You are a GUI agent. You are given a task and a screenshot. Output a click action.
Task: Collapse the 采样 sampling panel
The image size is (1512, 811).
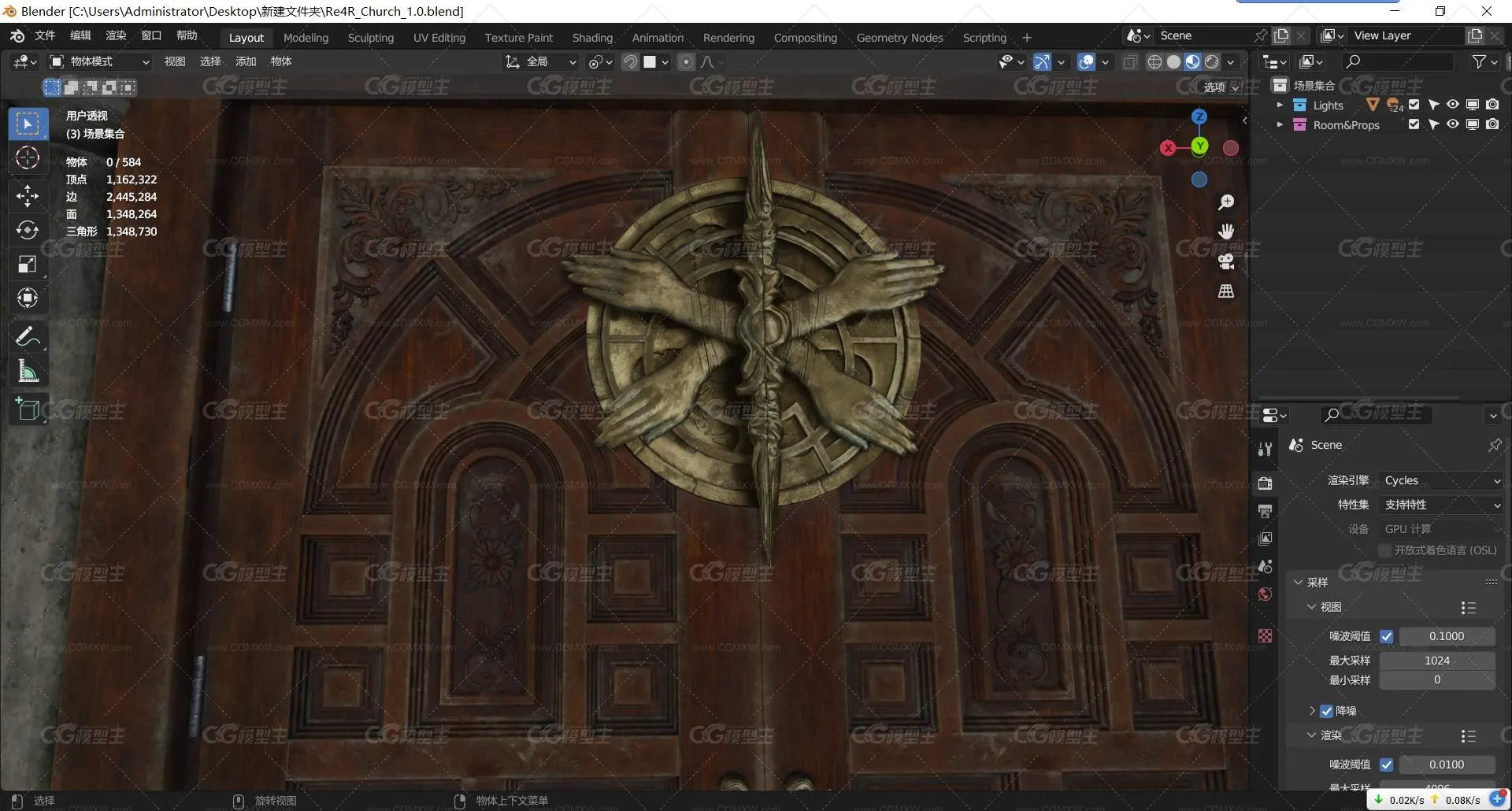coord(1299,582)
